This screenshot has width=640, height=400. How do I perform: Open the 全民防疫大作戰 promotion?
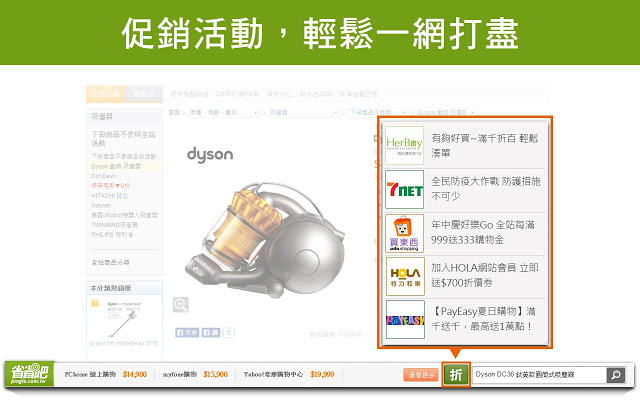[x=486, y=189]
